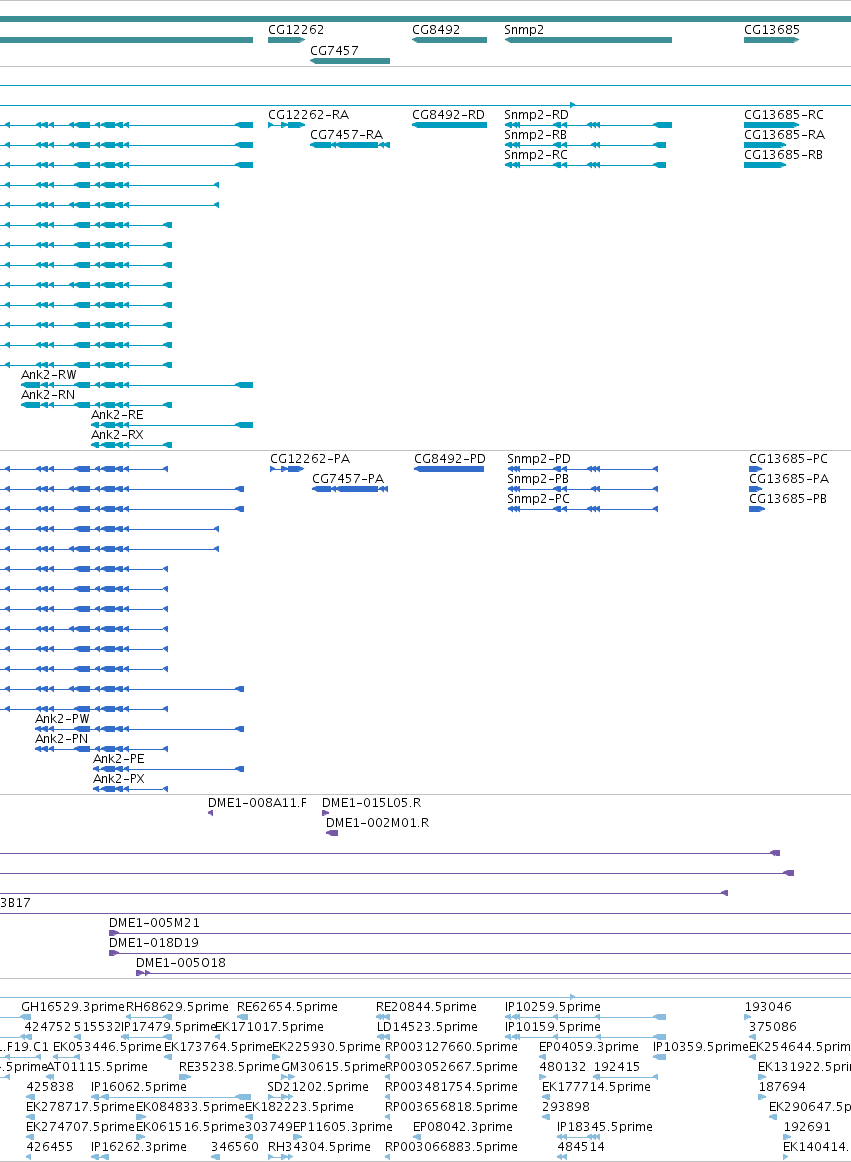Select protein CG7457-PA
This screenshot has height=1162, width=851.
coord(348,479)
